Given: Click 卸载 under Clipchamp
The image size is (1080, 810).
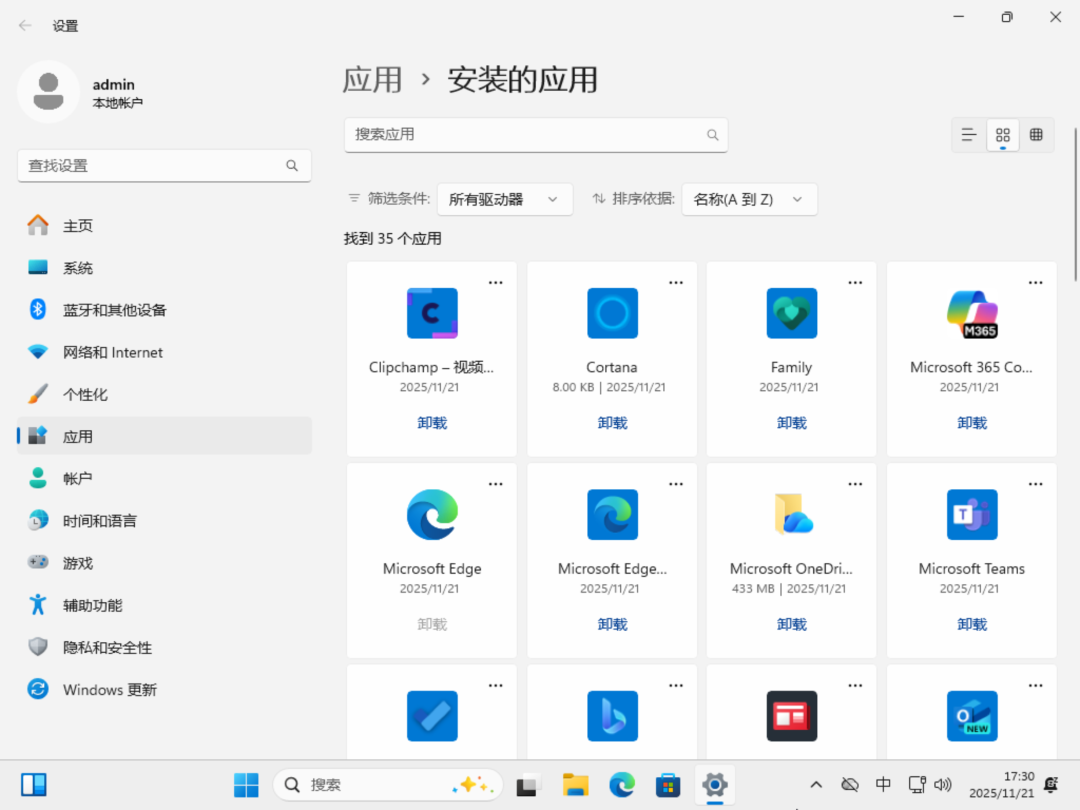Looking at the screenshot, I should pyautogui.click(x=432, y=423).
